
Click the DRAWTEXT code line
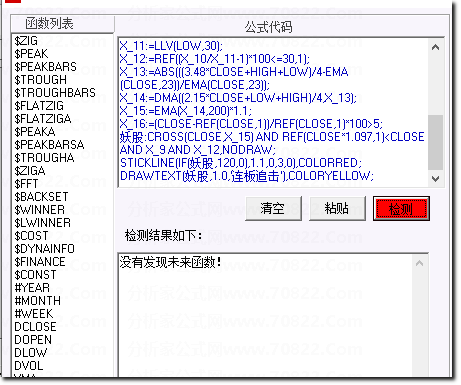pyautogui.click(x=247, y=176)
